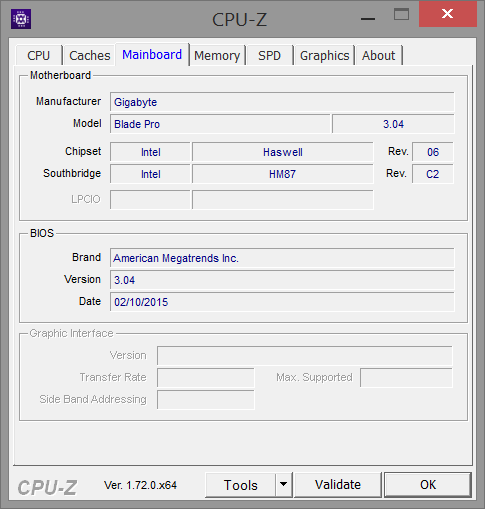Close the CPU-Z window

tap(448, 14)
